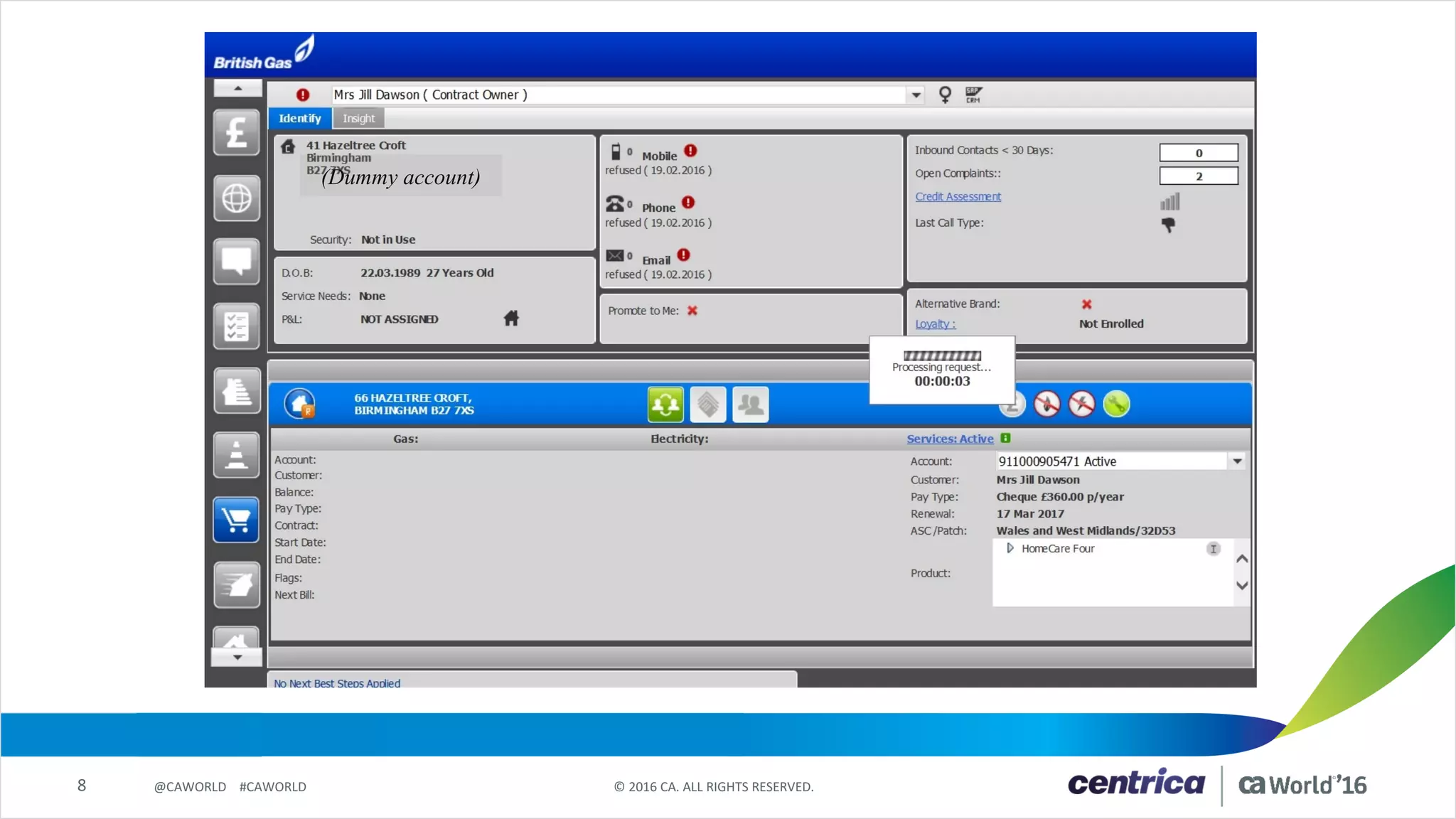The image size is (1456, 819).
Task: Click the green people swap icon
Action: pyautogui.click(x=665, y=405)
